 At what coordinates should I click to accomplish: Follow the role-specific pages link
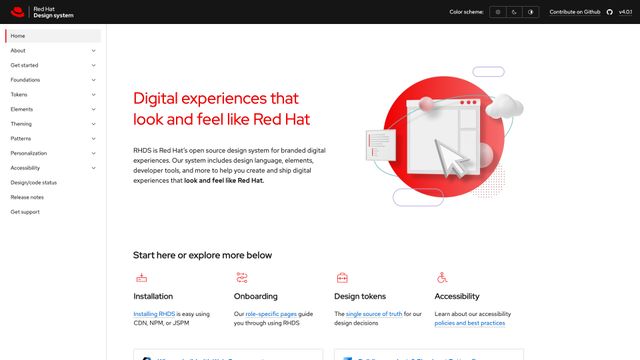coord(271,314)
